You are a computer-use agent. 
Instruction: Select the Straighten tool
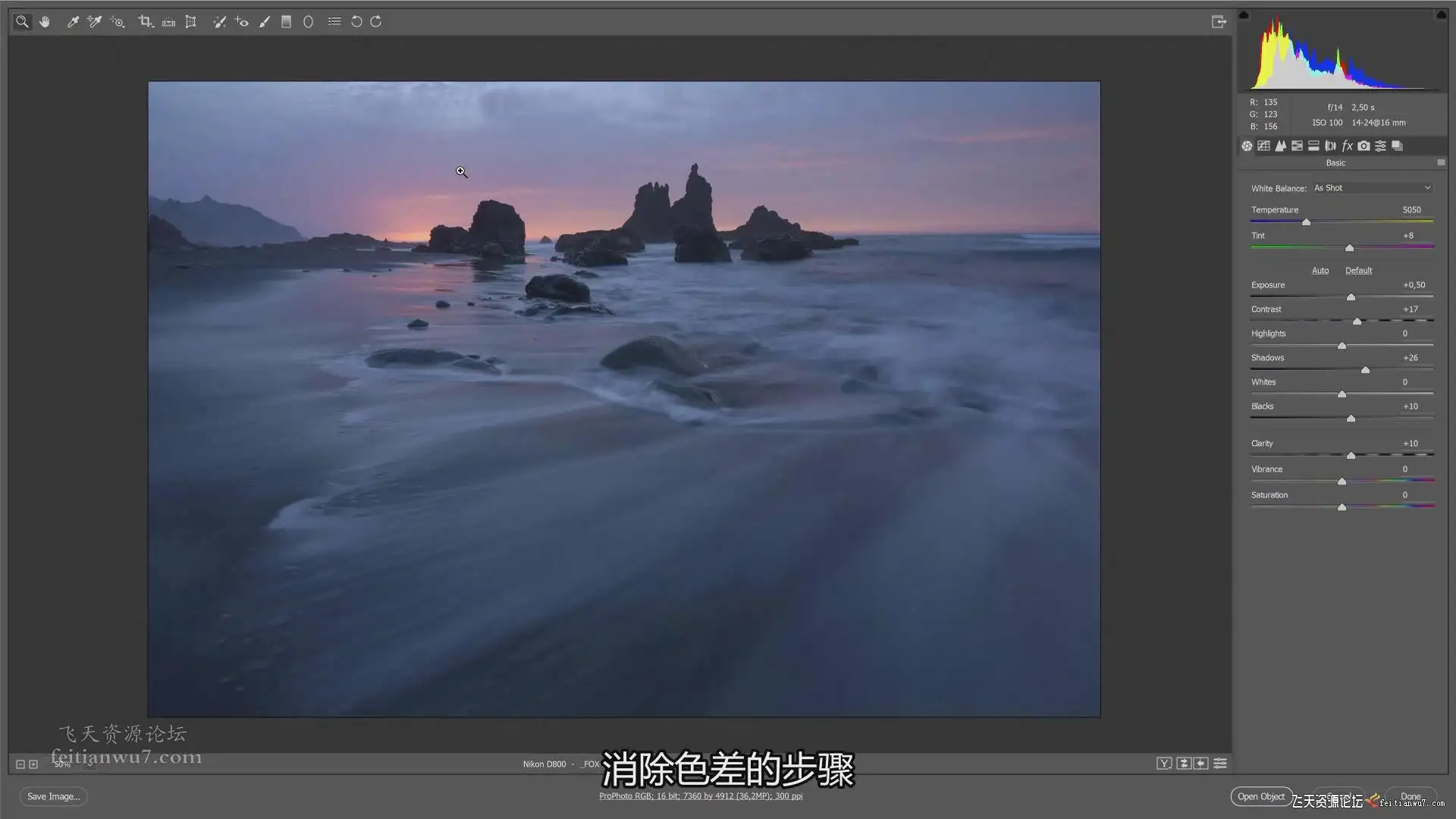(x=168, y=21)
